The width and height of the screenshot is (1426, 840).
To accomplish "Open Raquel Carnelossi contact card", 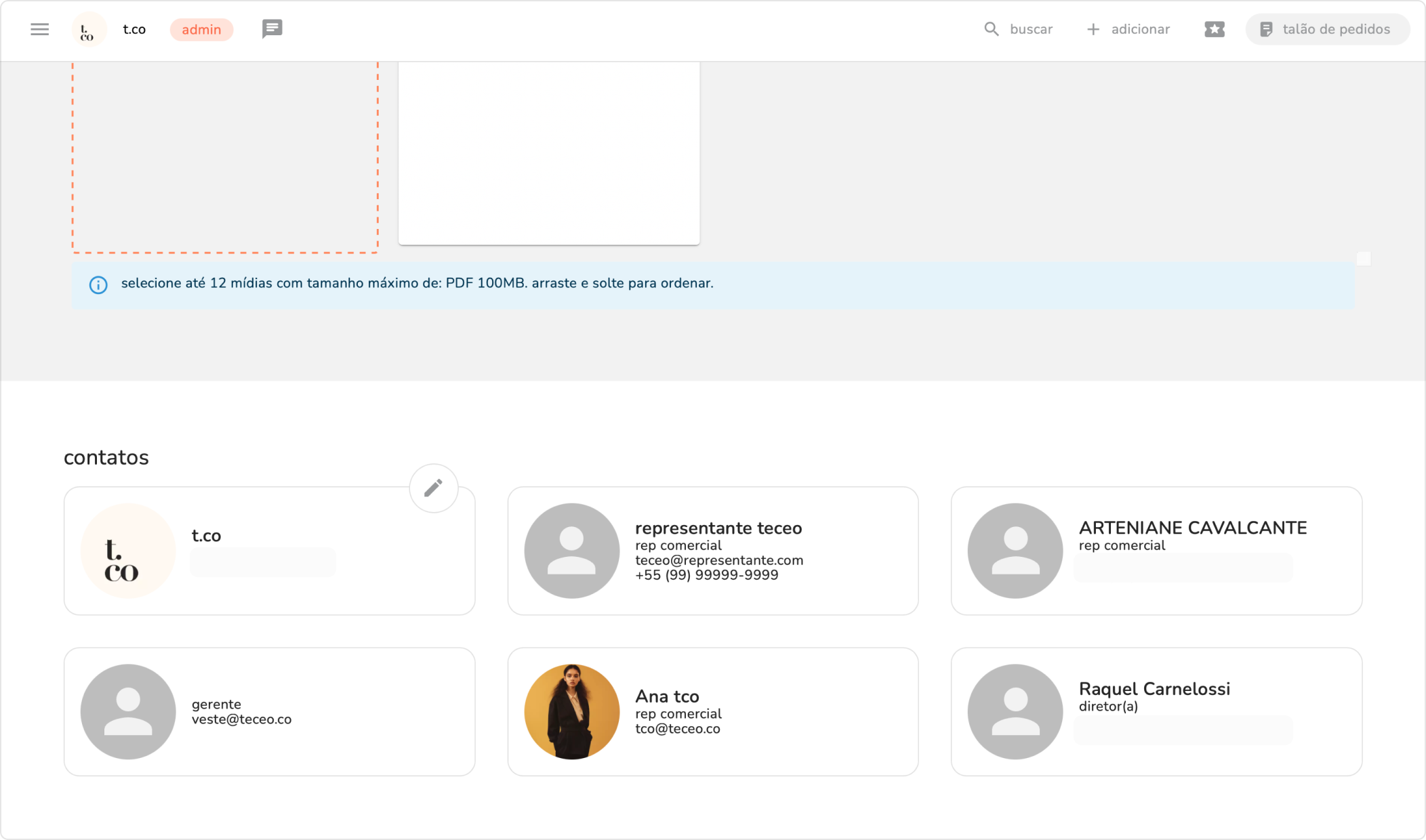I will coord(1156,711).
